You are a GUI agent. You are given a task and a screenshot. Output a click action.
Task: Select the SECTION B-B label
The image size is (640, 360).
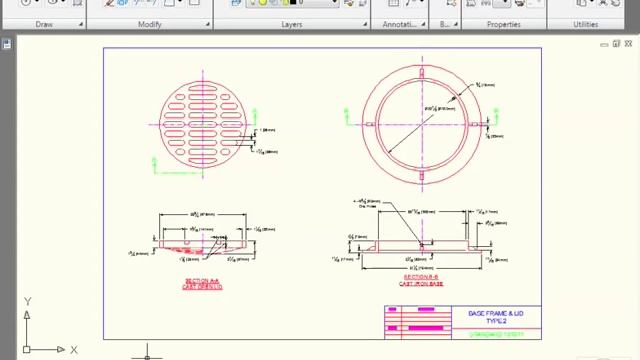pos(421,277)
